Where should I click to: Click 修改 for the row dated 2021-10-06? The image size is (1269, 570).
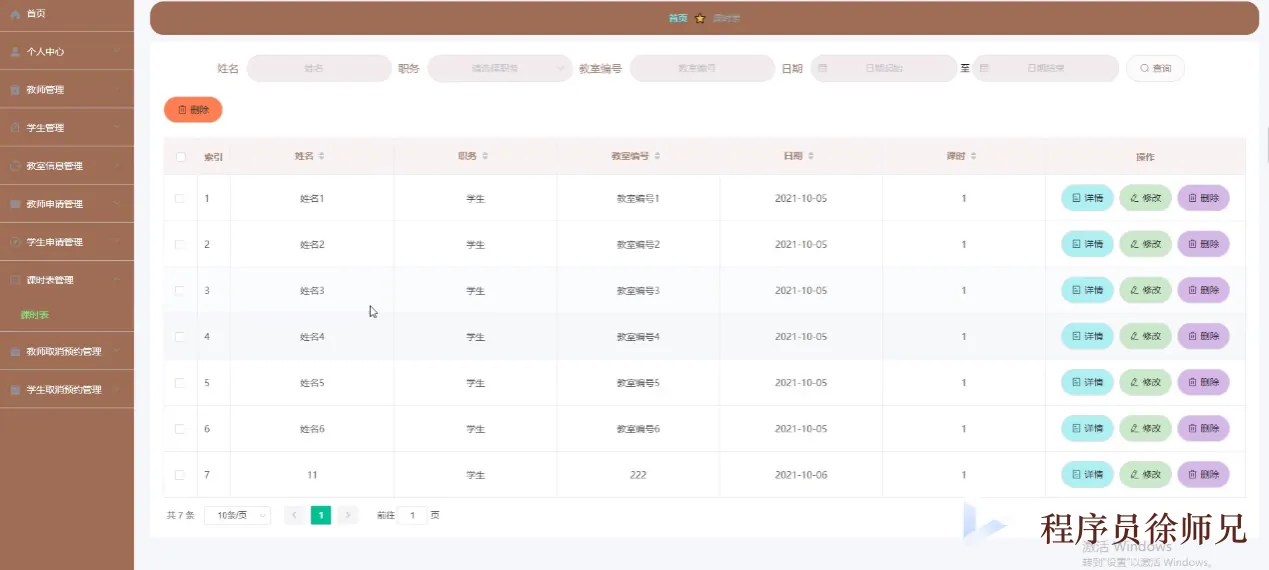coord(1145,474)
